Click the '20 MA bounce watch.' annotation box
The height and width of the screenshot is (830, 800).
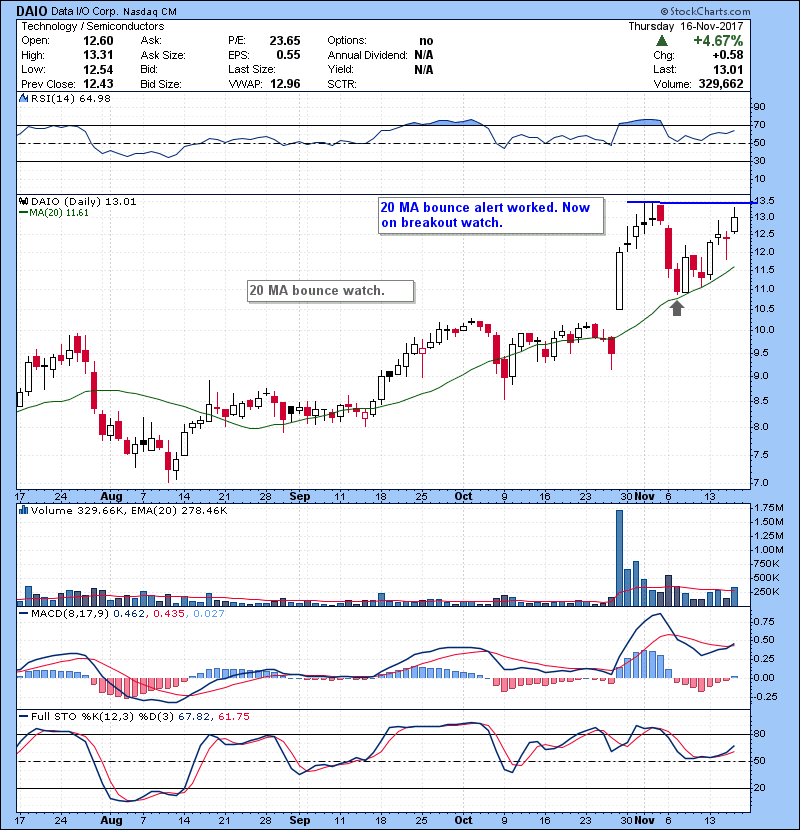[330, 291]
